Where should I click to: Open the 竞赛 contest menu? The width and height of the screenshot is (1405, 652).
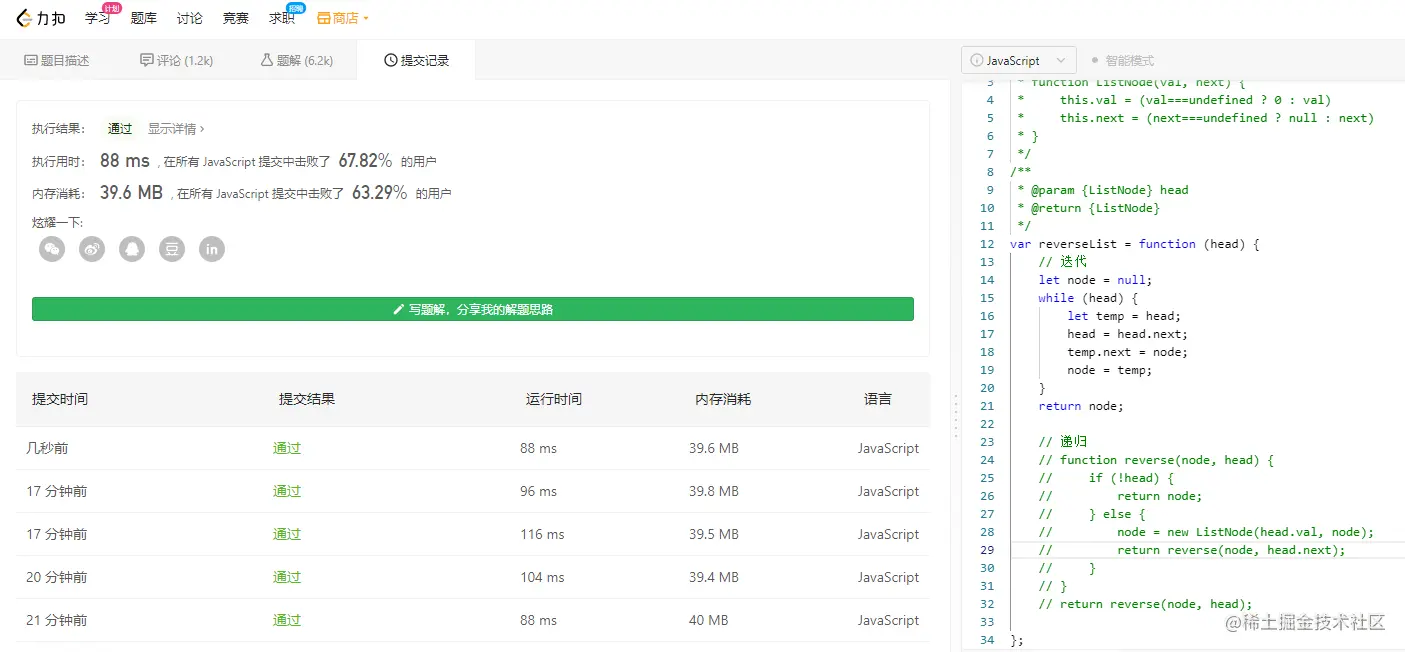(235, 18)
